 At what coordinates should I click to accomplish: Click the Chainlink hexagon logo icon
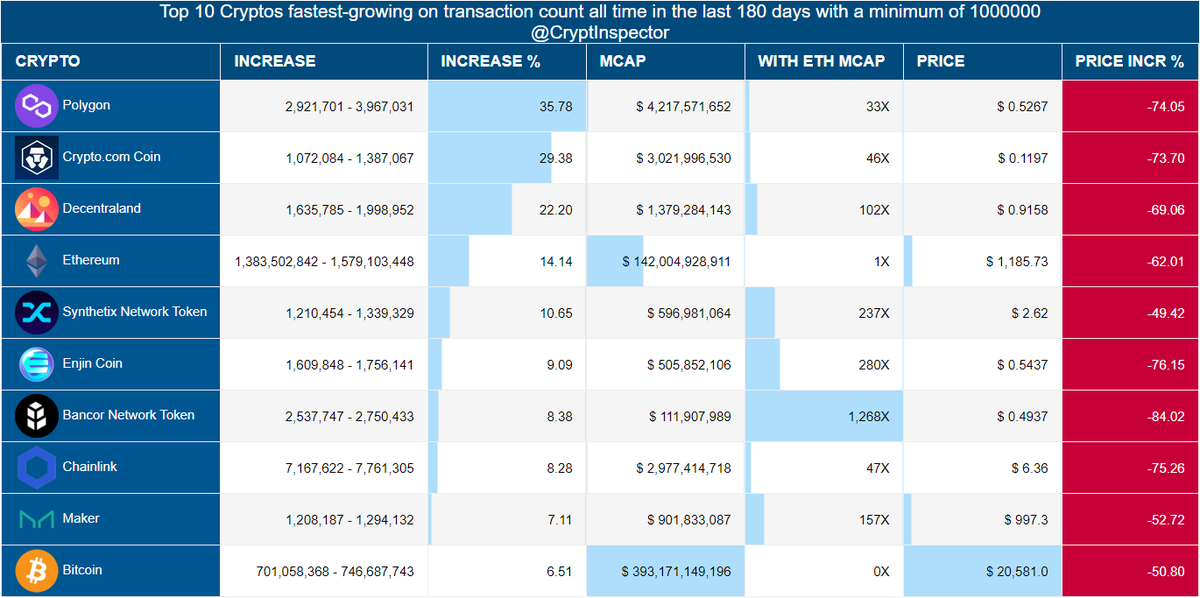37,467
